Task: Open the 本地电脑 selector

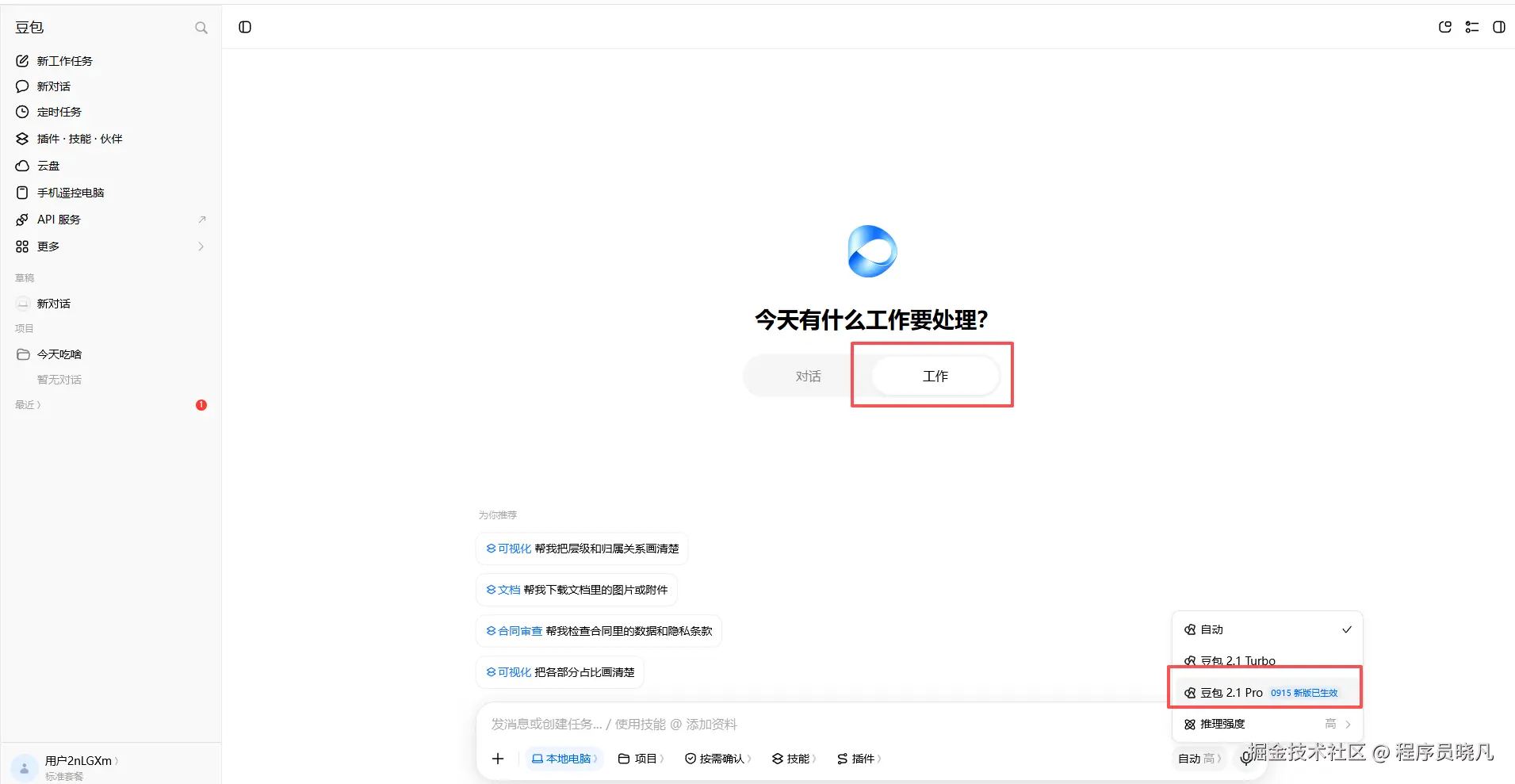Action: 564,759
